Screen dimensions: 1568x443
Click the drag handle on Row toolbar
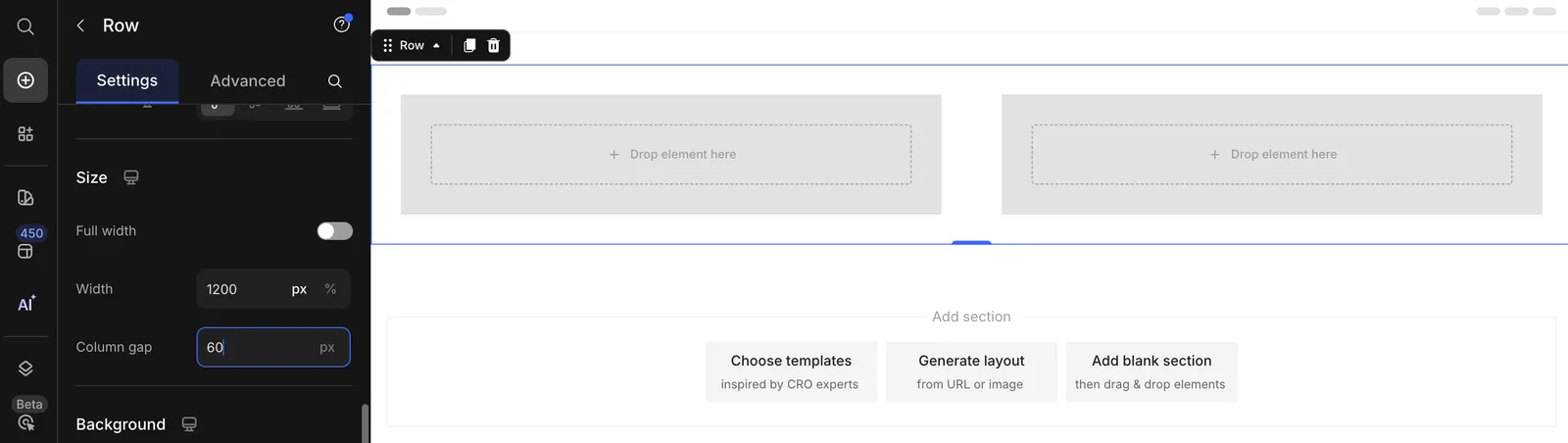coord(388,45)
